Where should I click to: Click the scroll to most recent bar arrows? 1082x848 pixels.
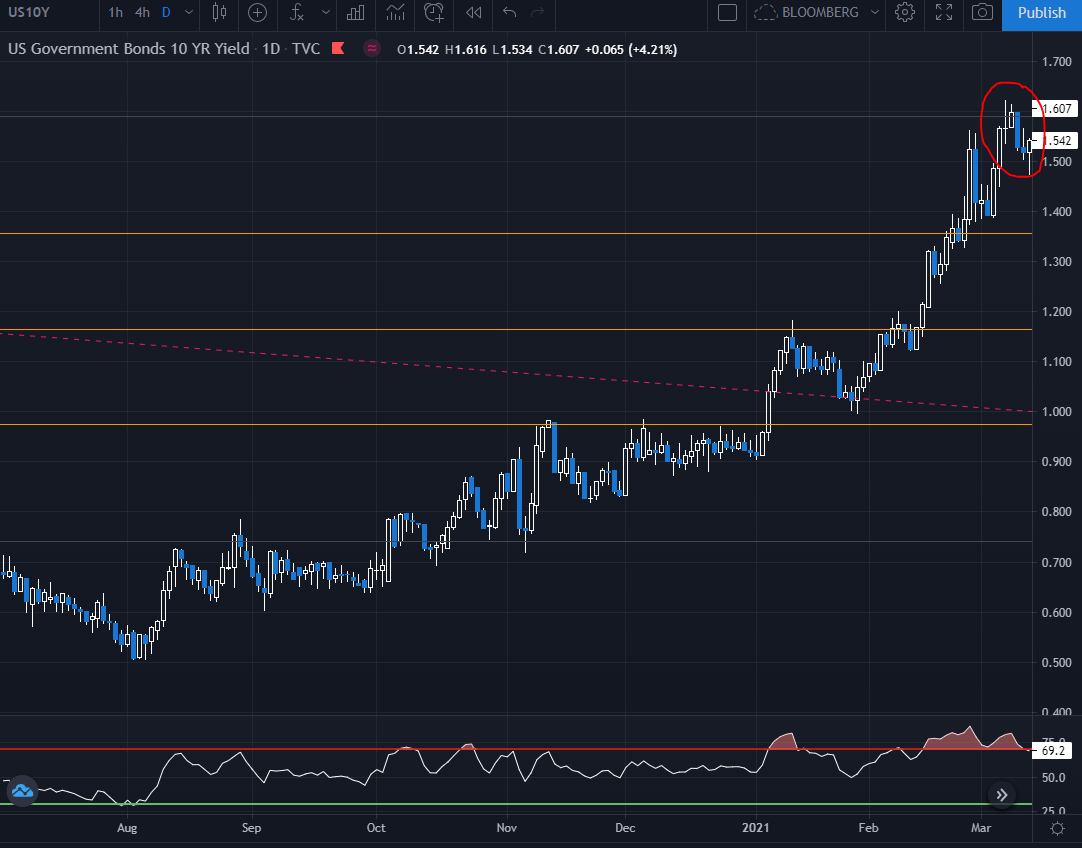[1002, 795]
